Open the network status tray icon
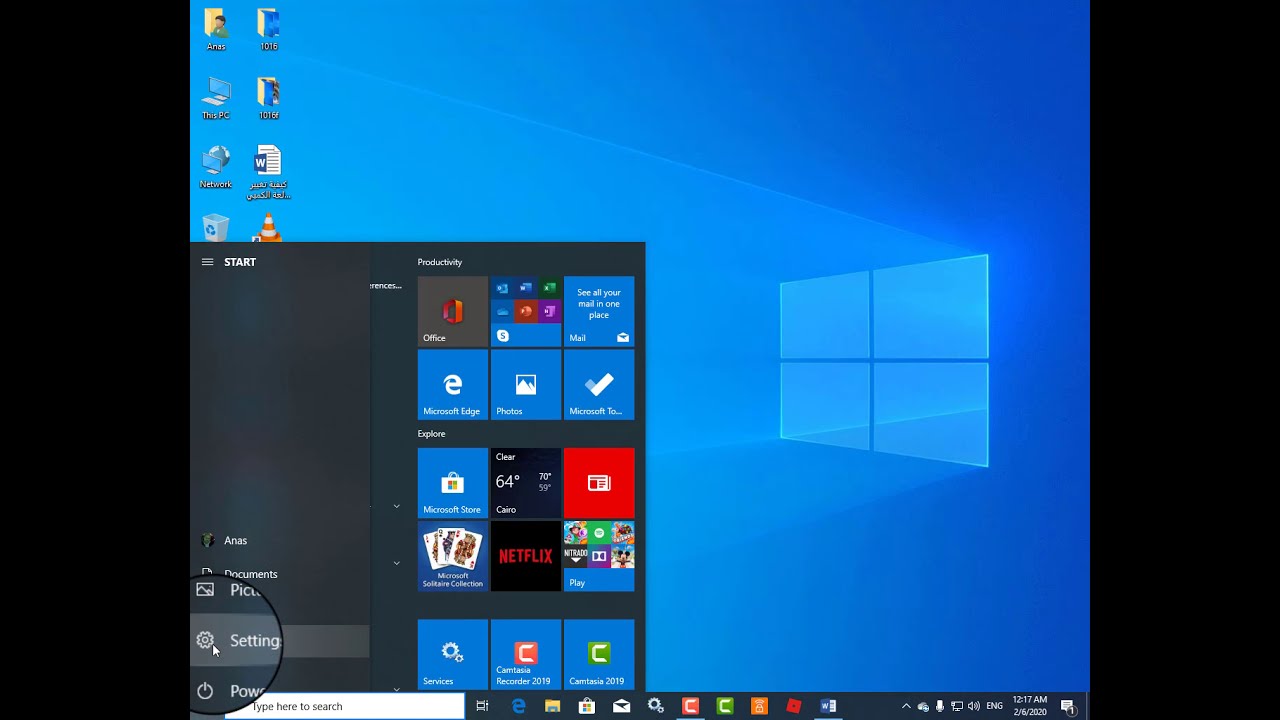The image size is (1280, 720). pos(957,706)
